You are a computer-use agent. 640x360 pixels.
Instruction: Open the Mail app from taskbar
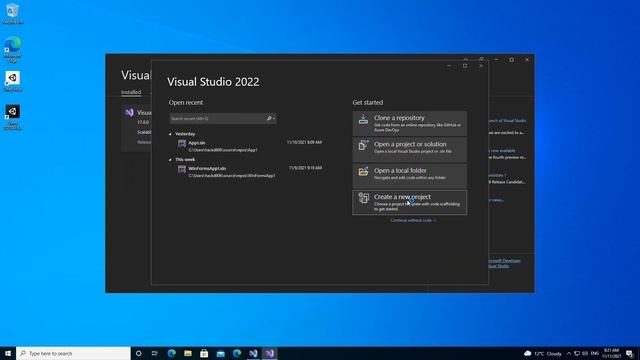220,353
